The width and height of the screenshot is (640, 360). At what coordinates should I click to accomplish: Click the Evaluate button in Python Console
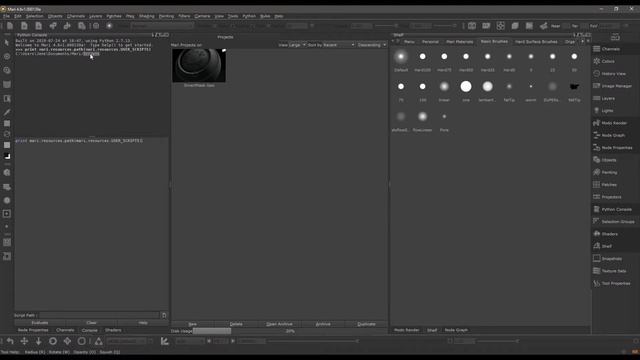pos(40,322)
